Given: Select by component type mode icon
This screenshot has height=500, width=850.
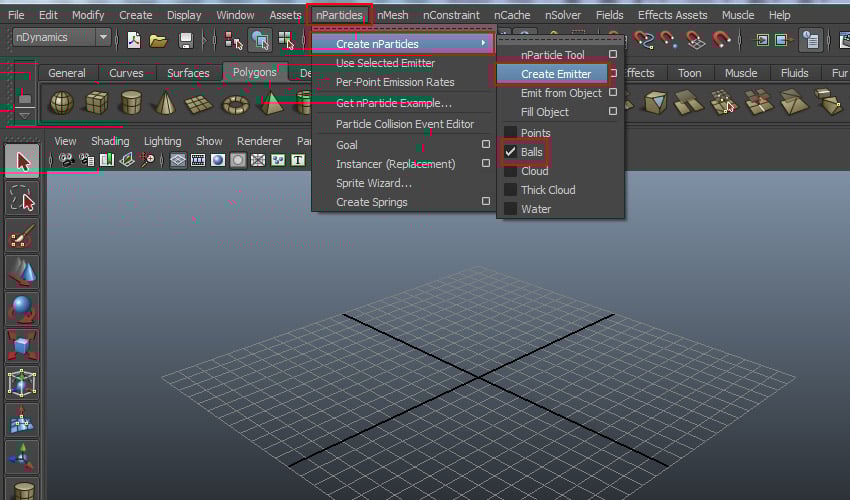Looking at the screenshot, I should [286, 40].
